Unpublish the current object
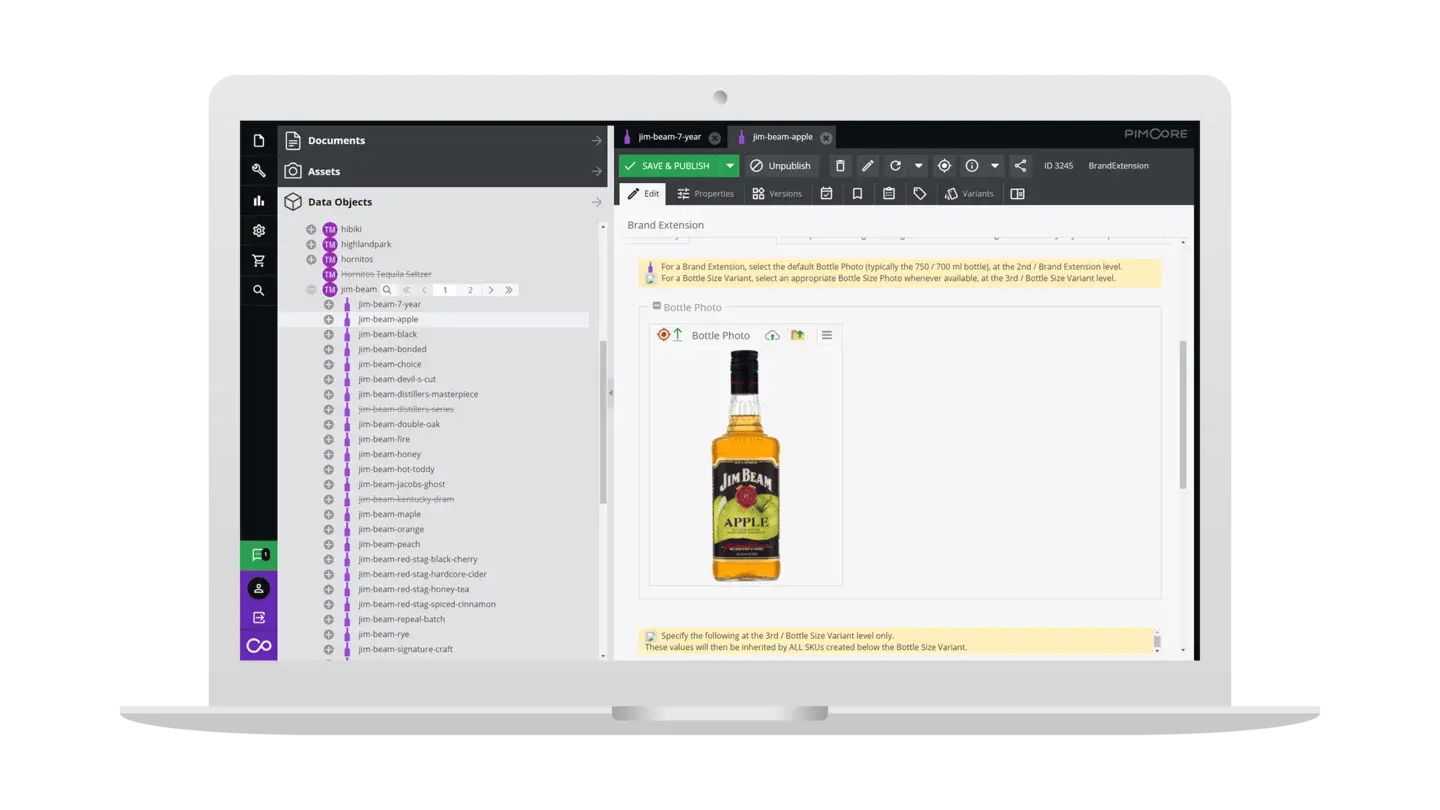This screenshot has width=1440, height=810. [781, 165]
